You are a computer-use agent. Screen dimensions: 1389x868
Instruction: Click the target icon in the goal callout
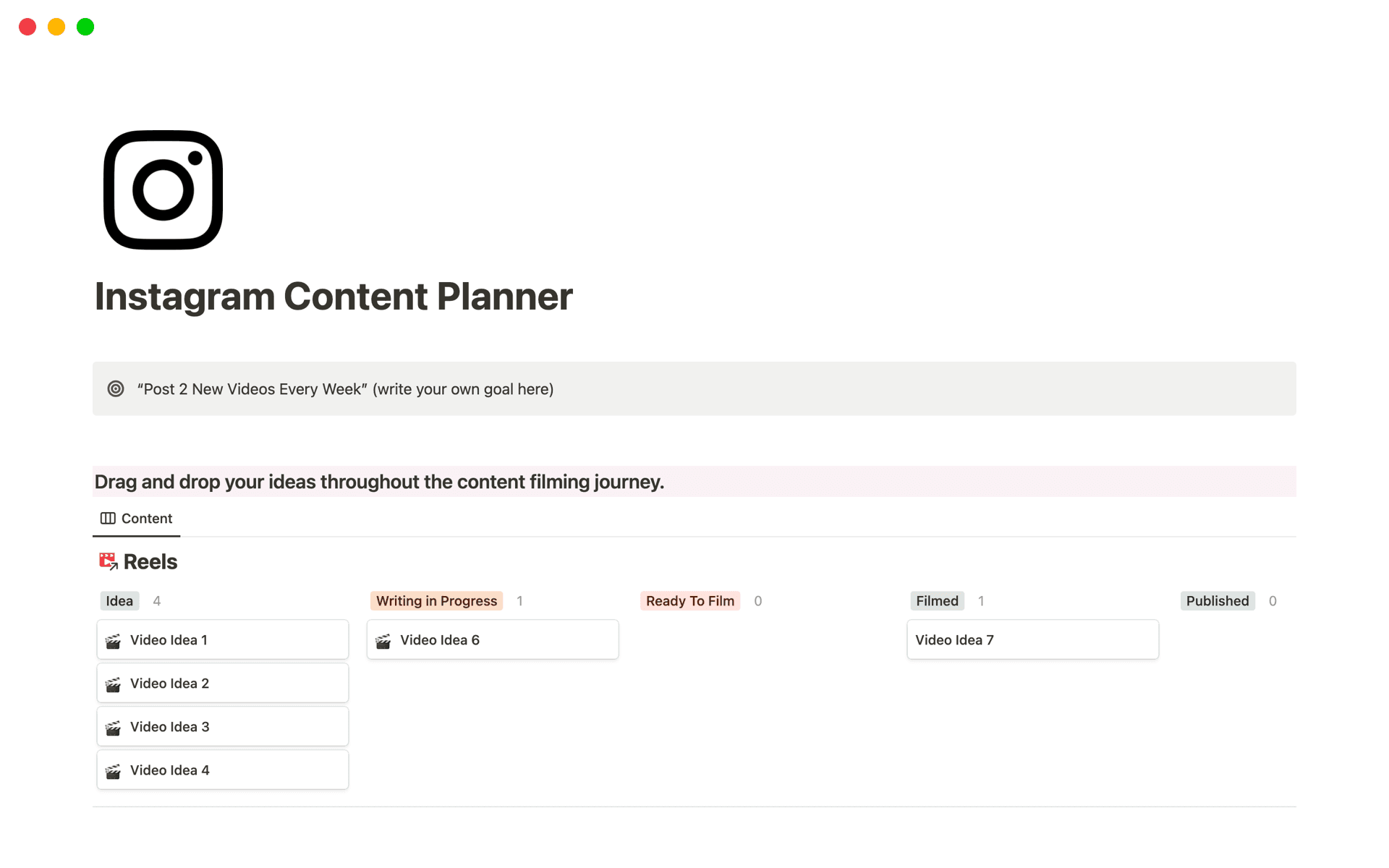pos(116,388)
